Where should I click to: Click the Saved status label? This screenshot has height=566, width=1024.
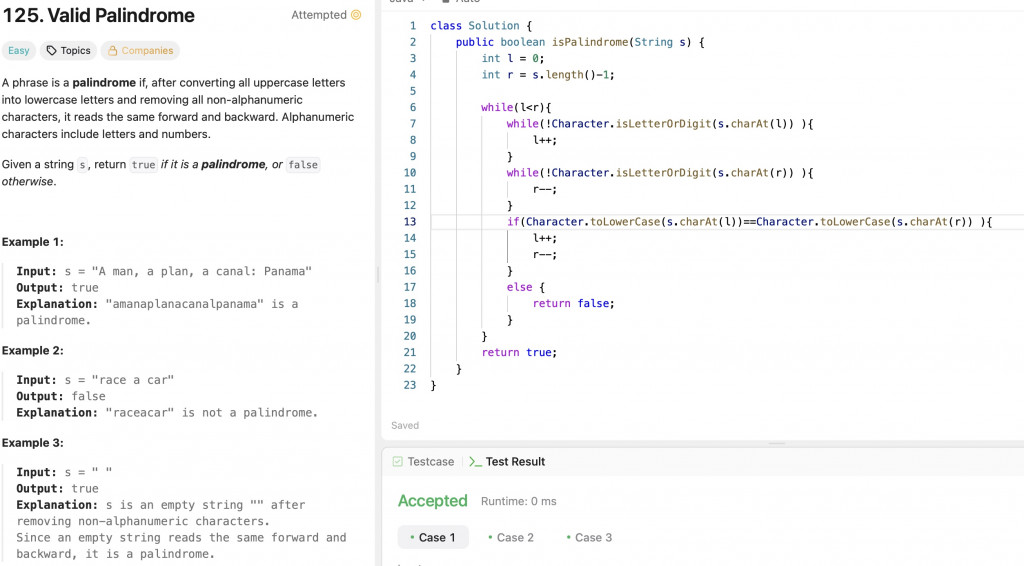pos(405,425)
